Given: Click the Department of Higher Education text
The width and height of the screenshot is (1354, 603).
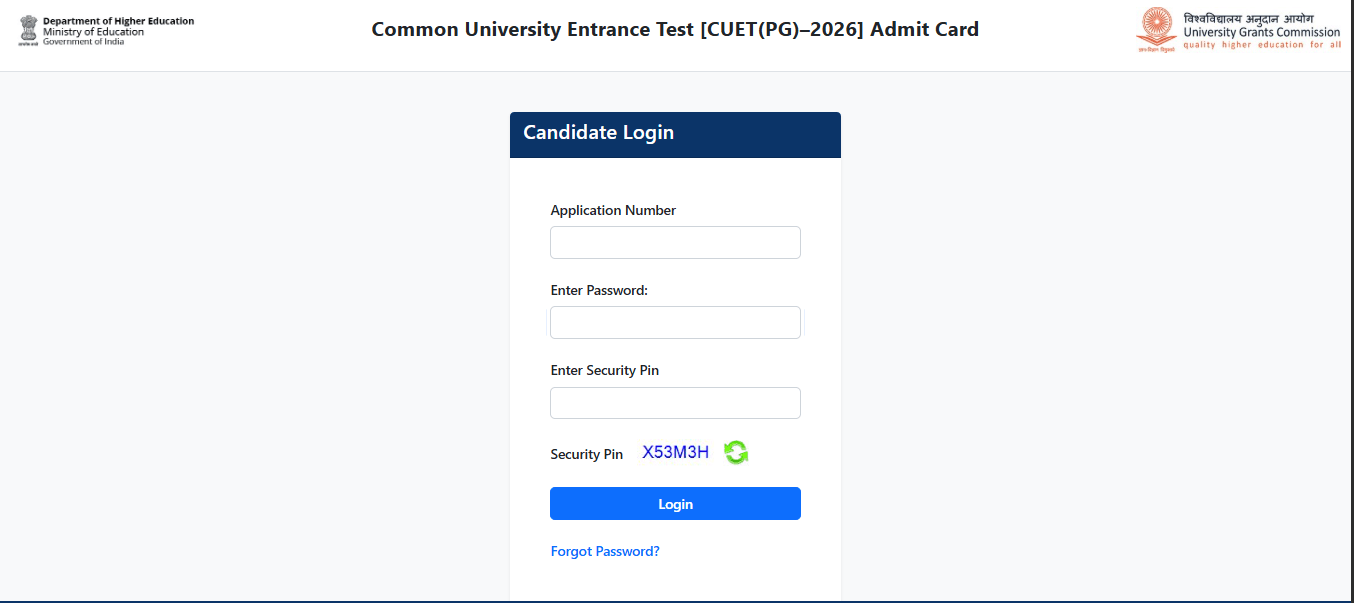Looking at the screenshot, I should click(x=117, y=20).
